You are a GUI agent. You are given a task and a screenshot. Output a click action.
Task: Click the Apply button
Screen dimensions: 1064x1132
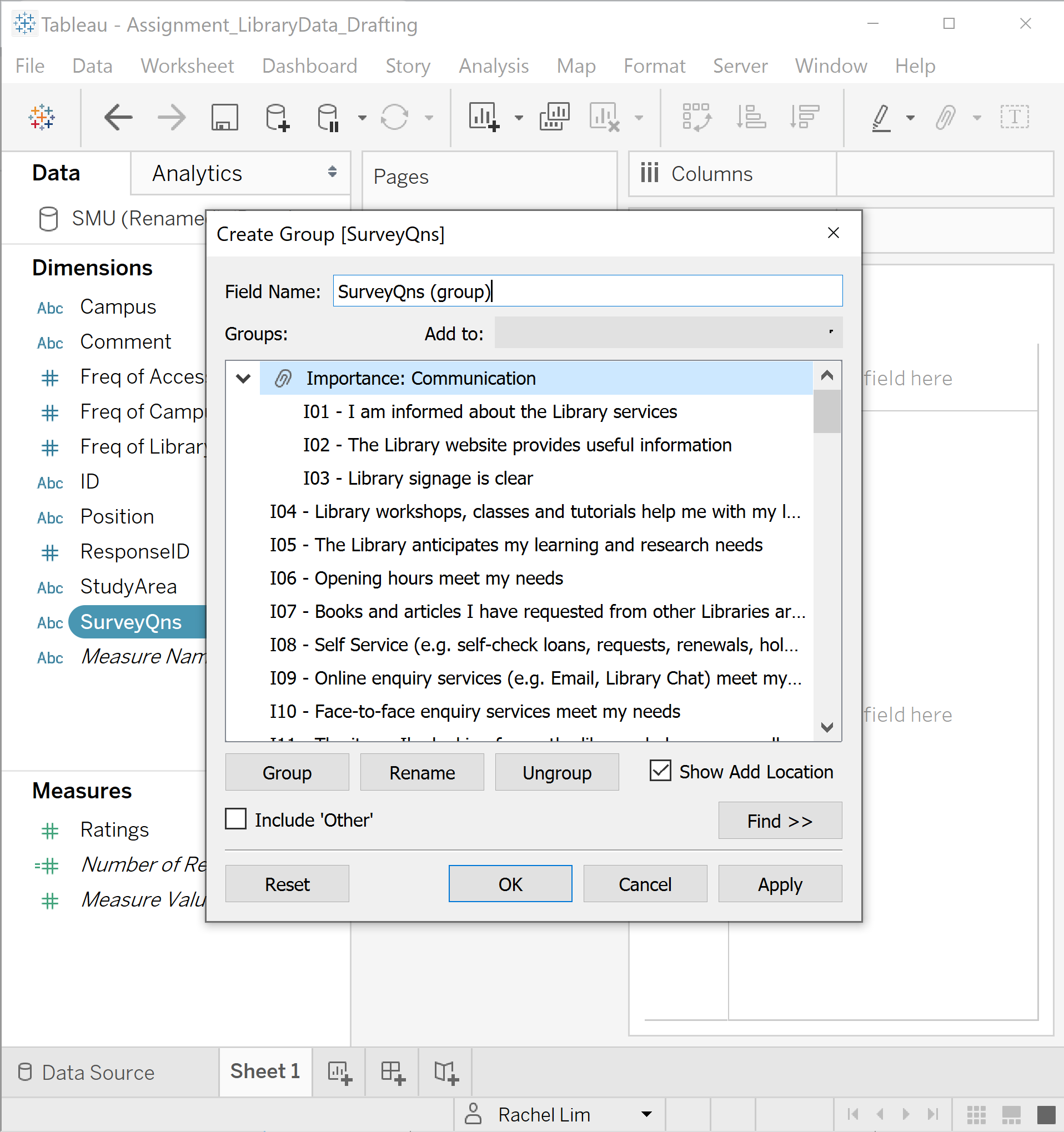pos(780,884)
